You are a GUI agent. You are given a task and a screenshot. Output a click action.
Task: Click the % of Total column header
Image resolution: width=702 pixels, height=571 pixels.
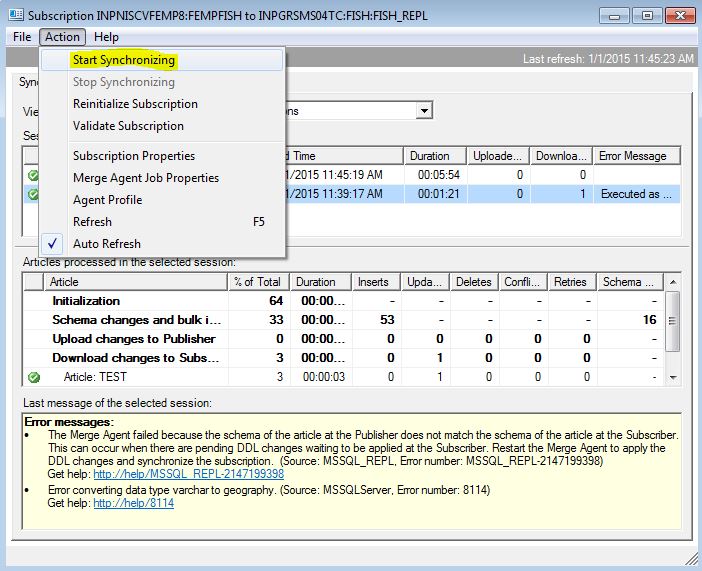(x=259, y=282)
